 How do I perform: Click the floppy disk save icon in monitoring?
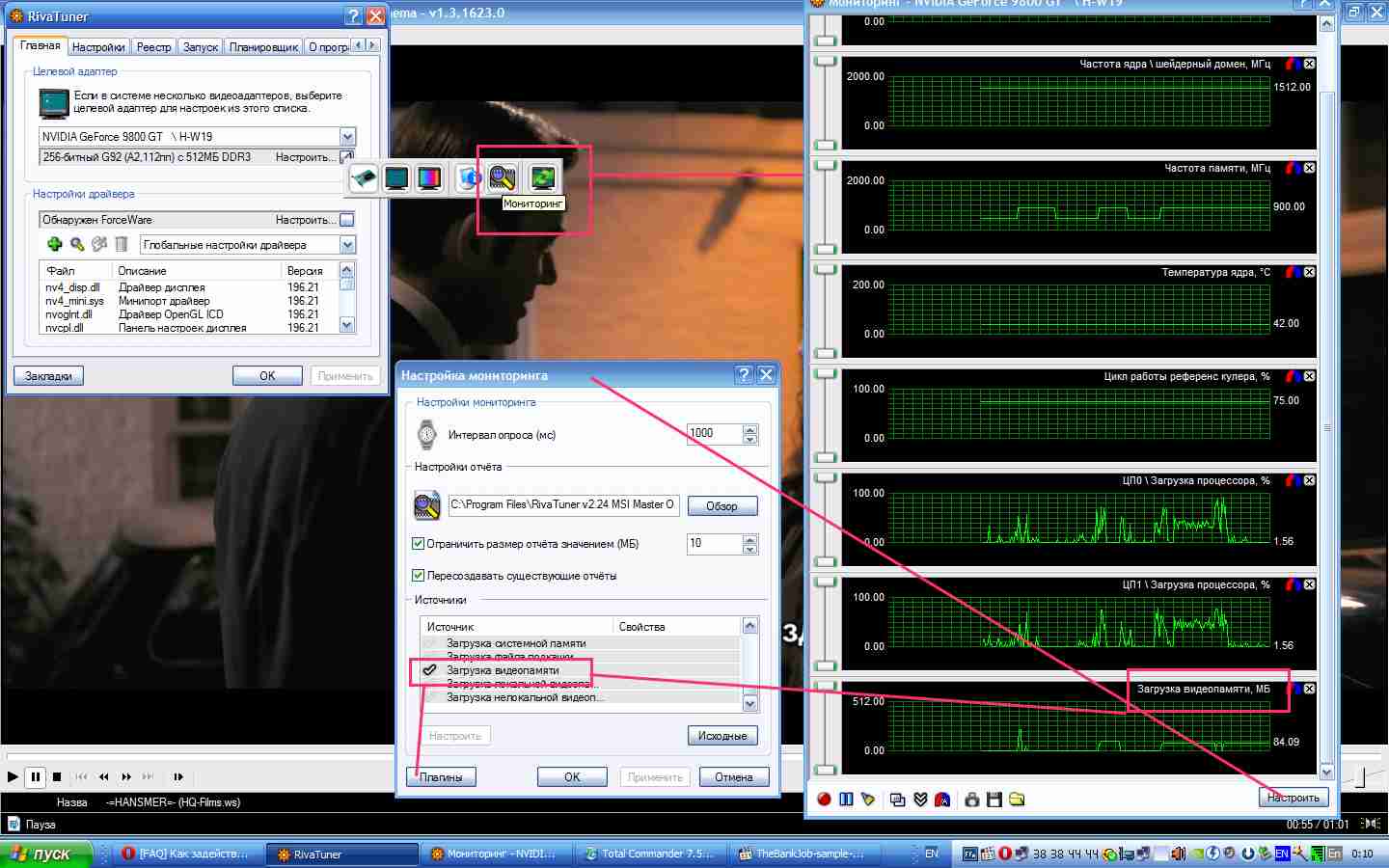click(x=994, y=800)
